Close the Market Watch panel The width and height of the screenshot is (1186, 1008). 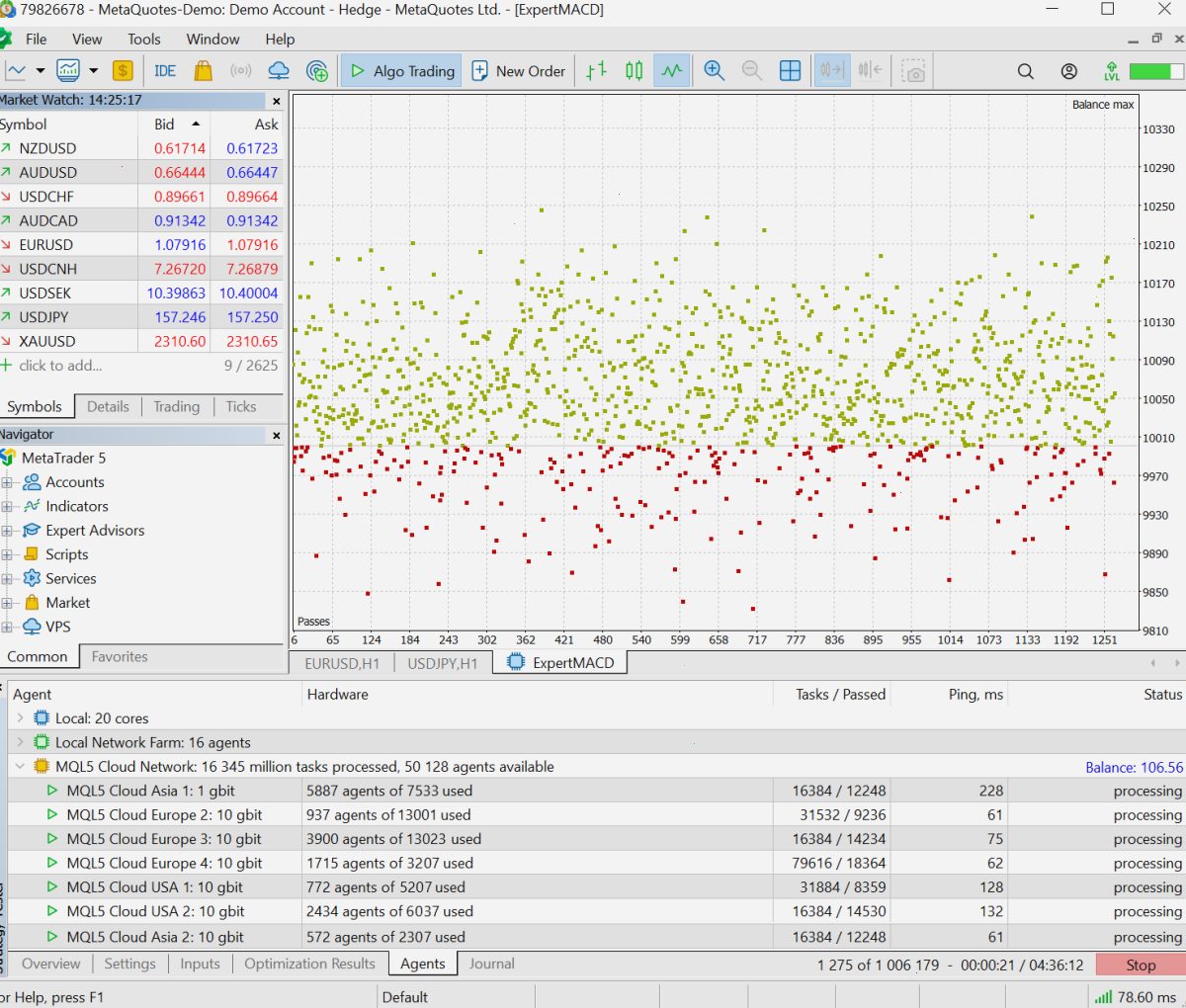click(x=277, y=101)
